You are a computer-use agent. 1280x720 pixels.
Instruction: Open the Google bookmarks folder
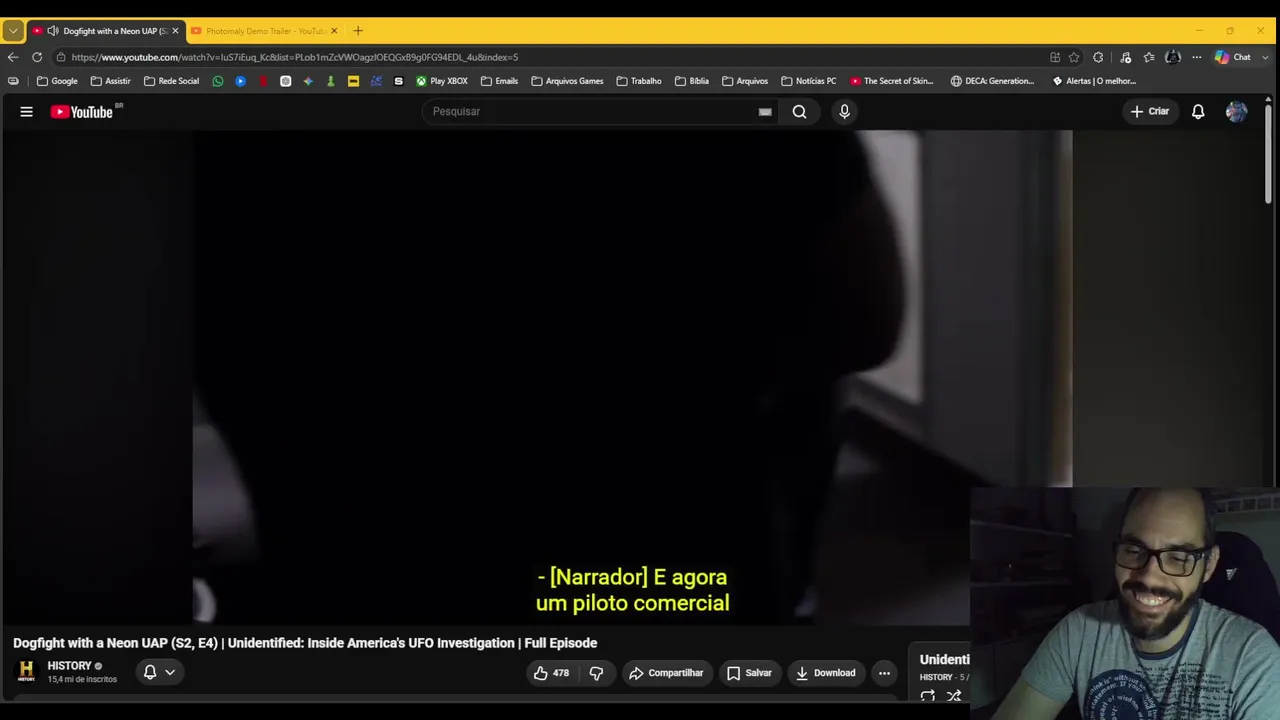tap(57, 81)
